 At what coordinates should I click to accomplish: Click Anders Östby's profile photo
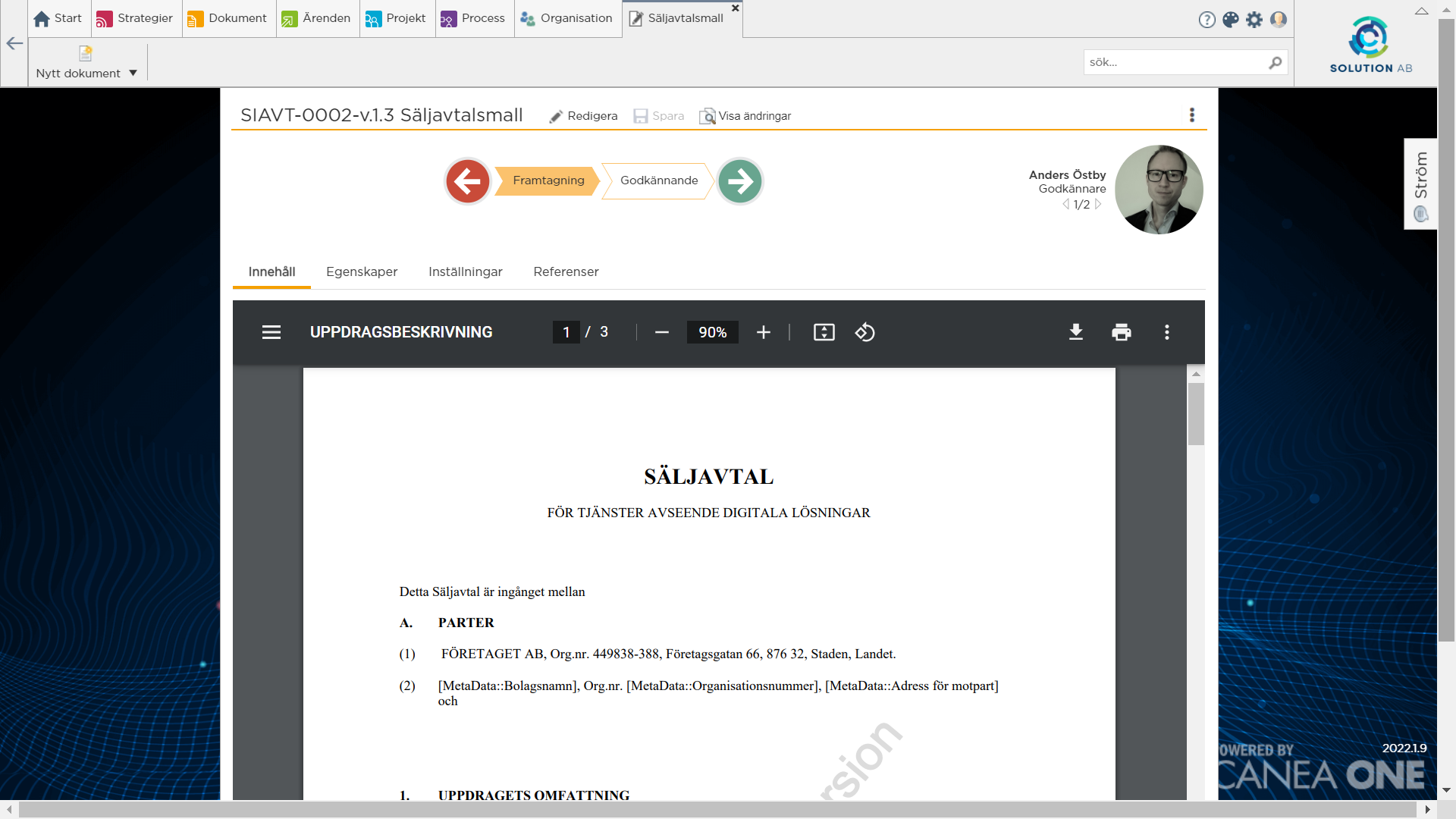1158,190
